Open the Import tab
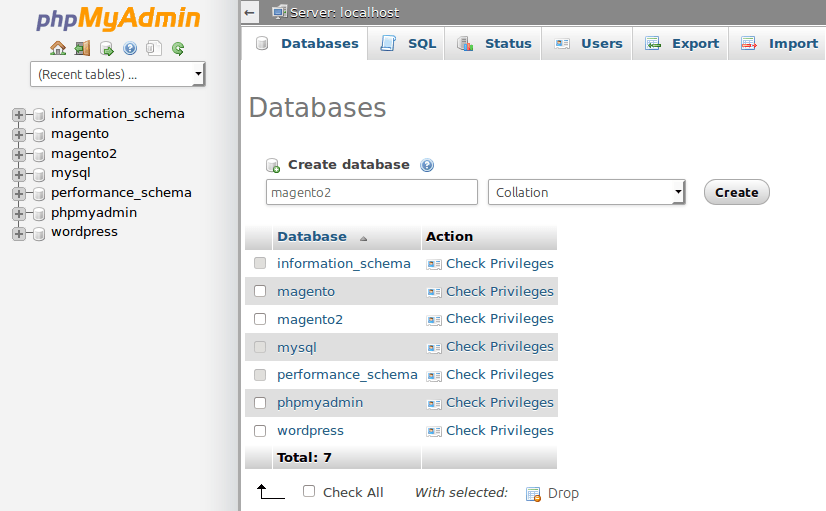 [x=777, y=44]
